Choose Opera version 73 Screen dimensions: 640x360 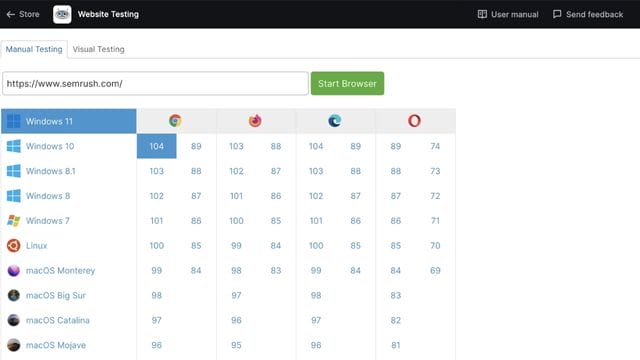click(435, 171)
